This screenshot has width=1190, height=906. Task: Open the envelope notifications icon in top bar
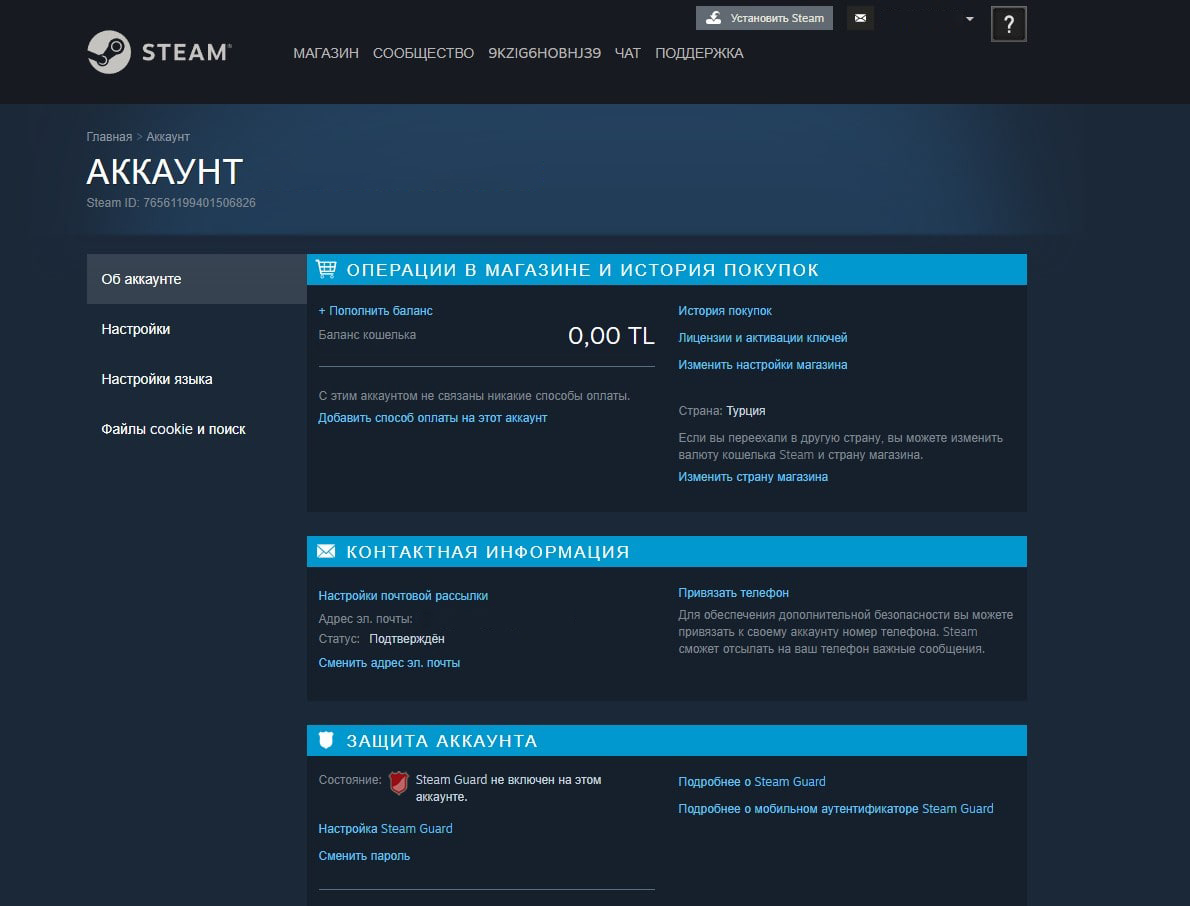(x=860, y=18)
